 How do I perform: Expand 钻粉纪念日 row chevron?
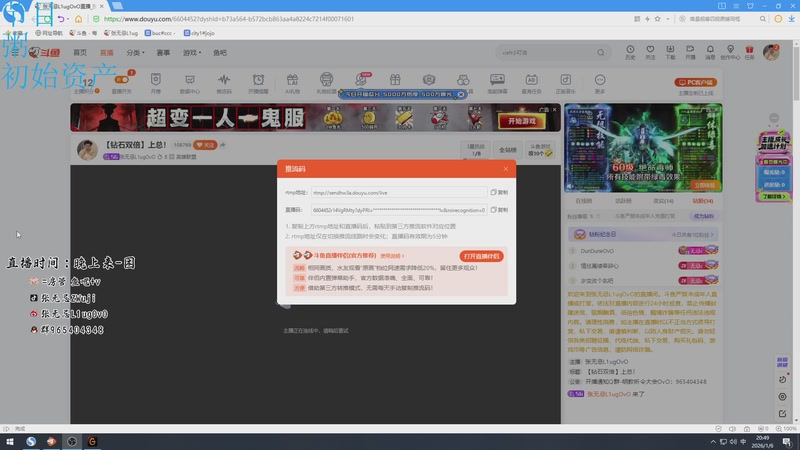click(712, 235)
